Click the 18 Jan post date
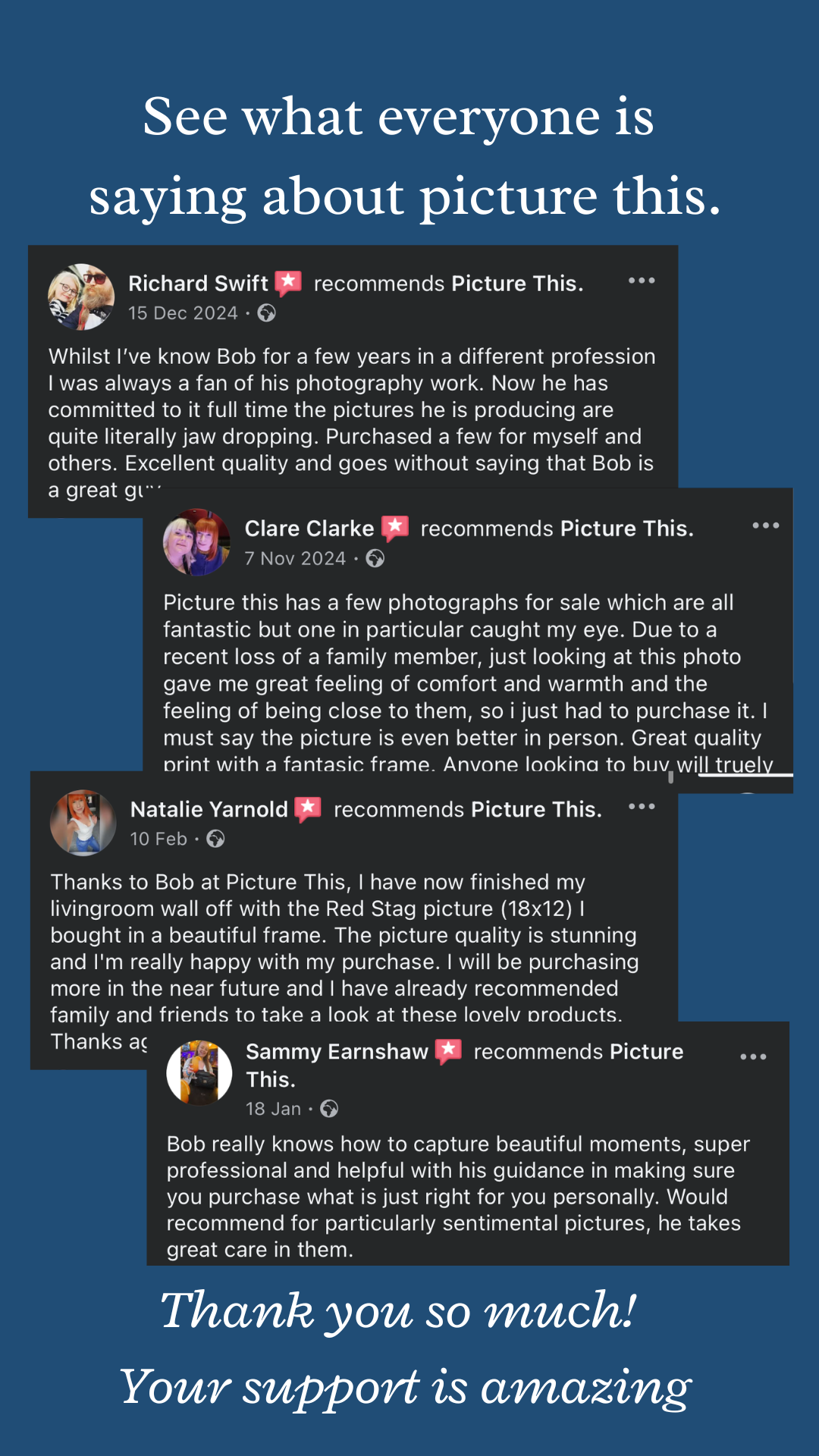The width and height of the screenshot is (819, 1456). pyautogui.click(x=273, y=1109)
